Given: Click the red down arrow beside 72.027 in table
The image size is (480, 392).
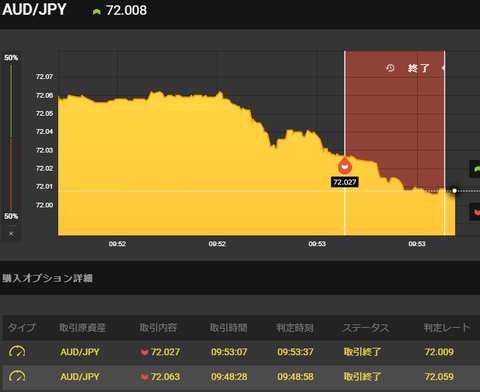Looking at the screenshot, I should (144, 352).
